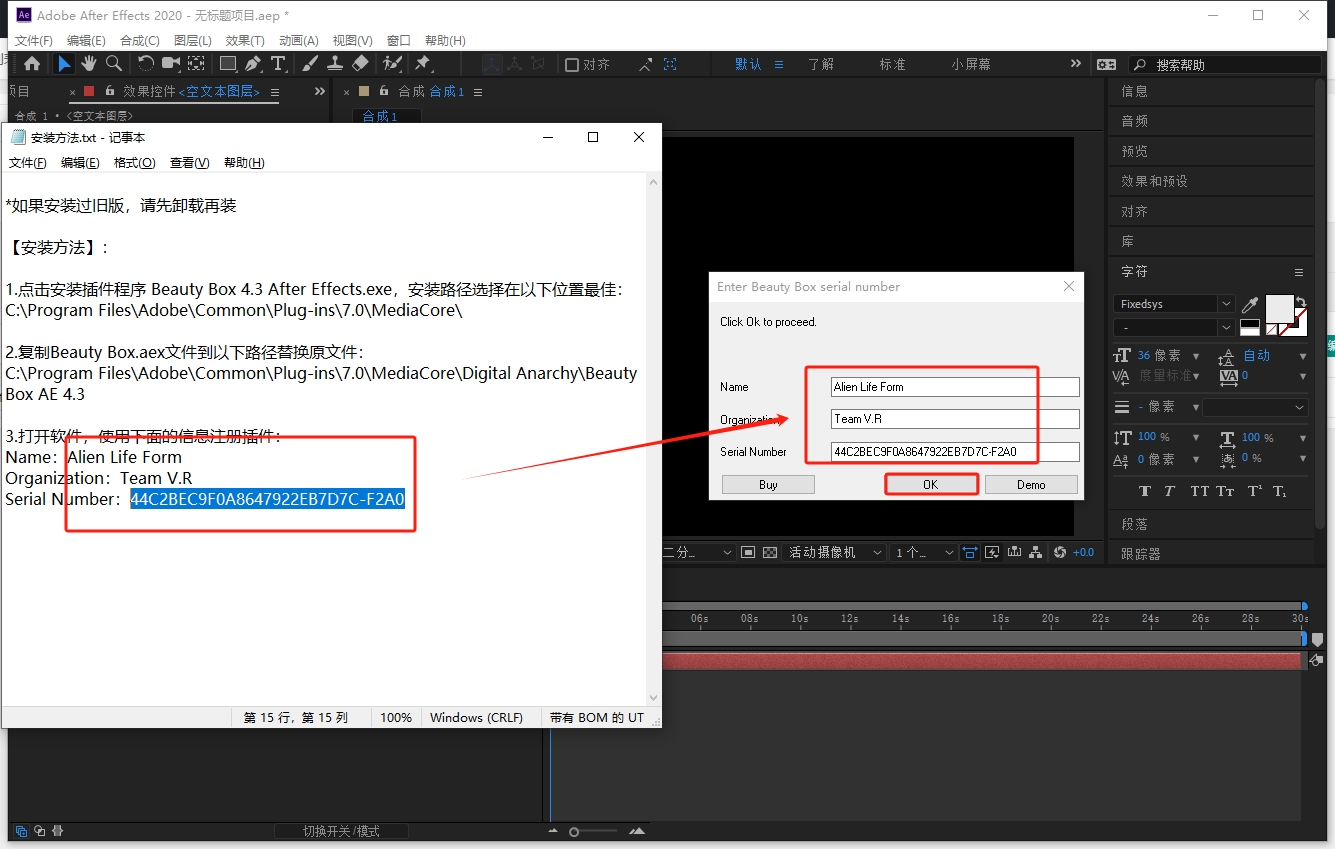Toggle pixel aspect ratio correction

click(969, 552)
